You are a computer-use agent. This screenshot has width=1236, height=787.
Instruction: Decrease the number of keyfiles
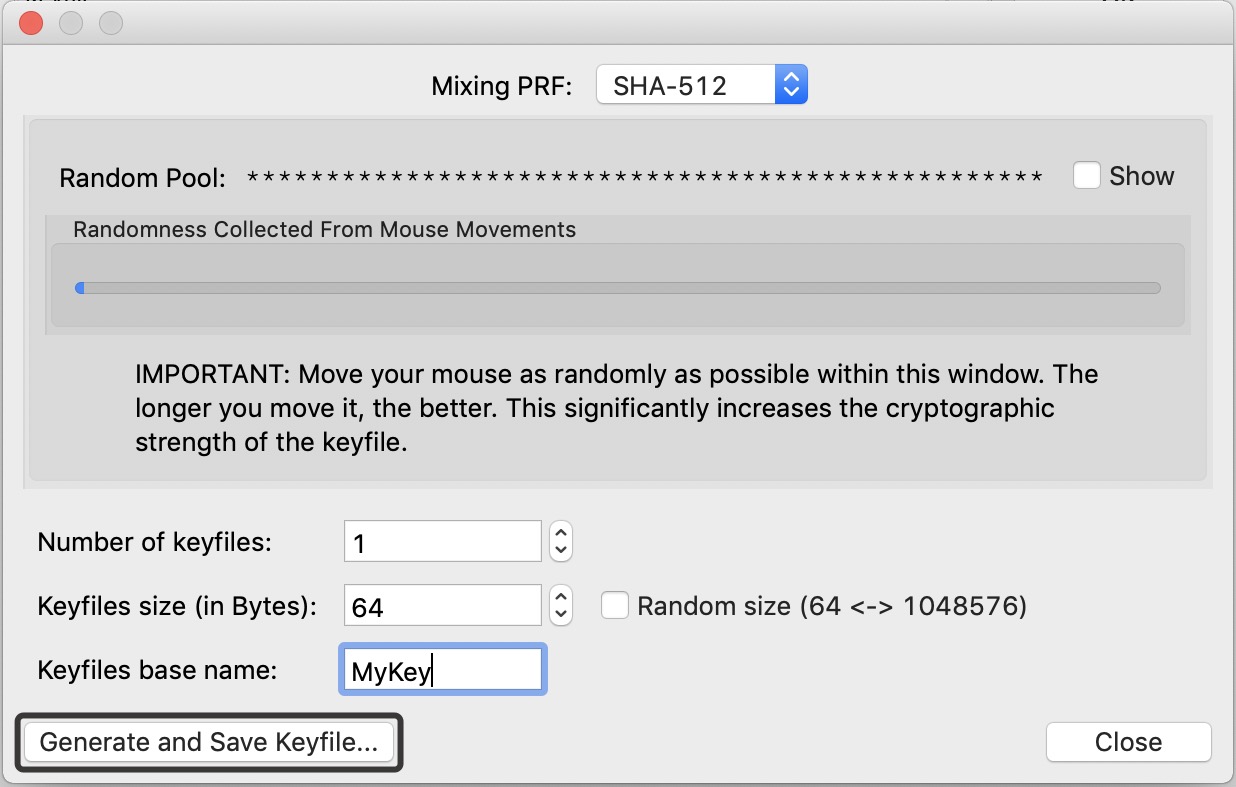pos(561,550)
